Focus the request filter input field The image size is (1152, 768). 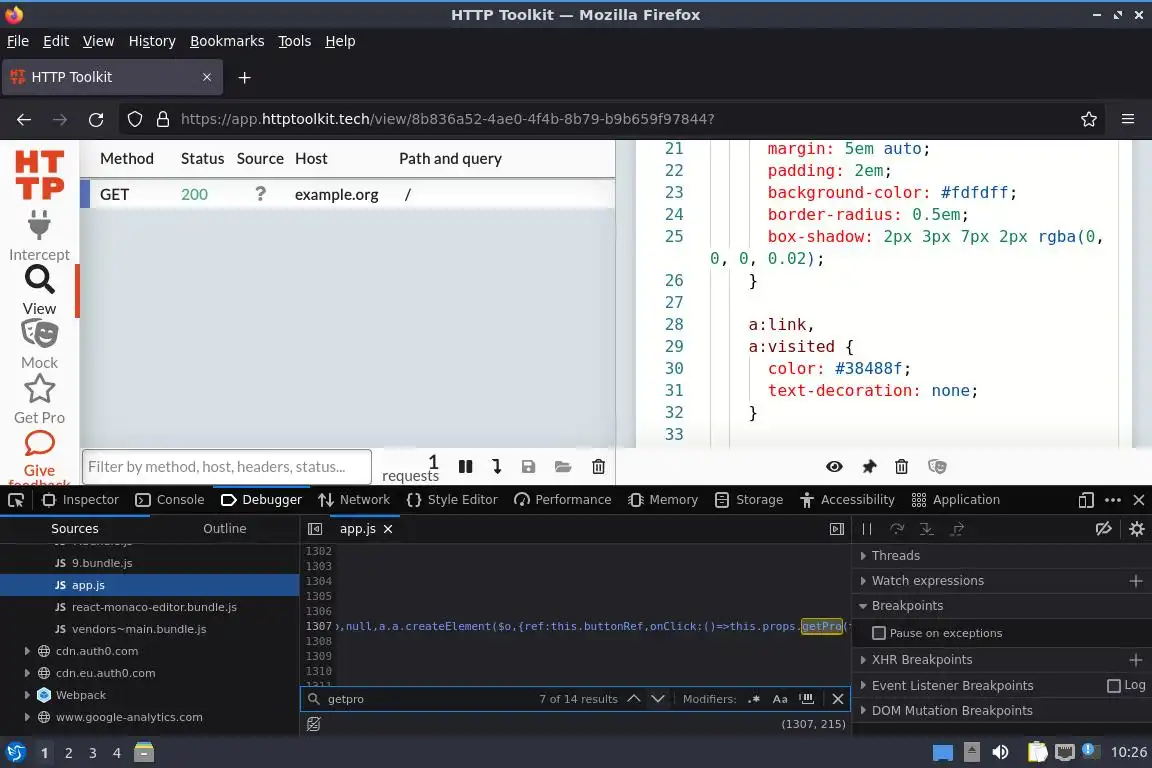[227, 467]
